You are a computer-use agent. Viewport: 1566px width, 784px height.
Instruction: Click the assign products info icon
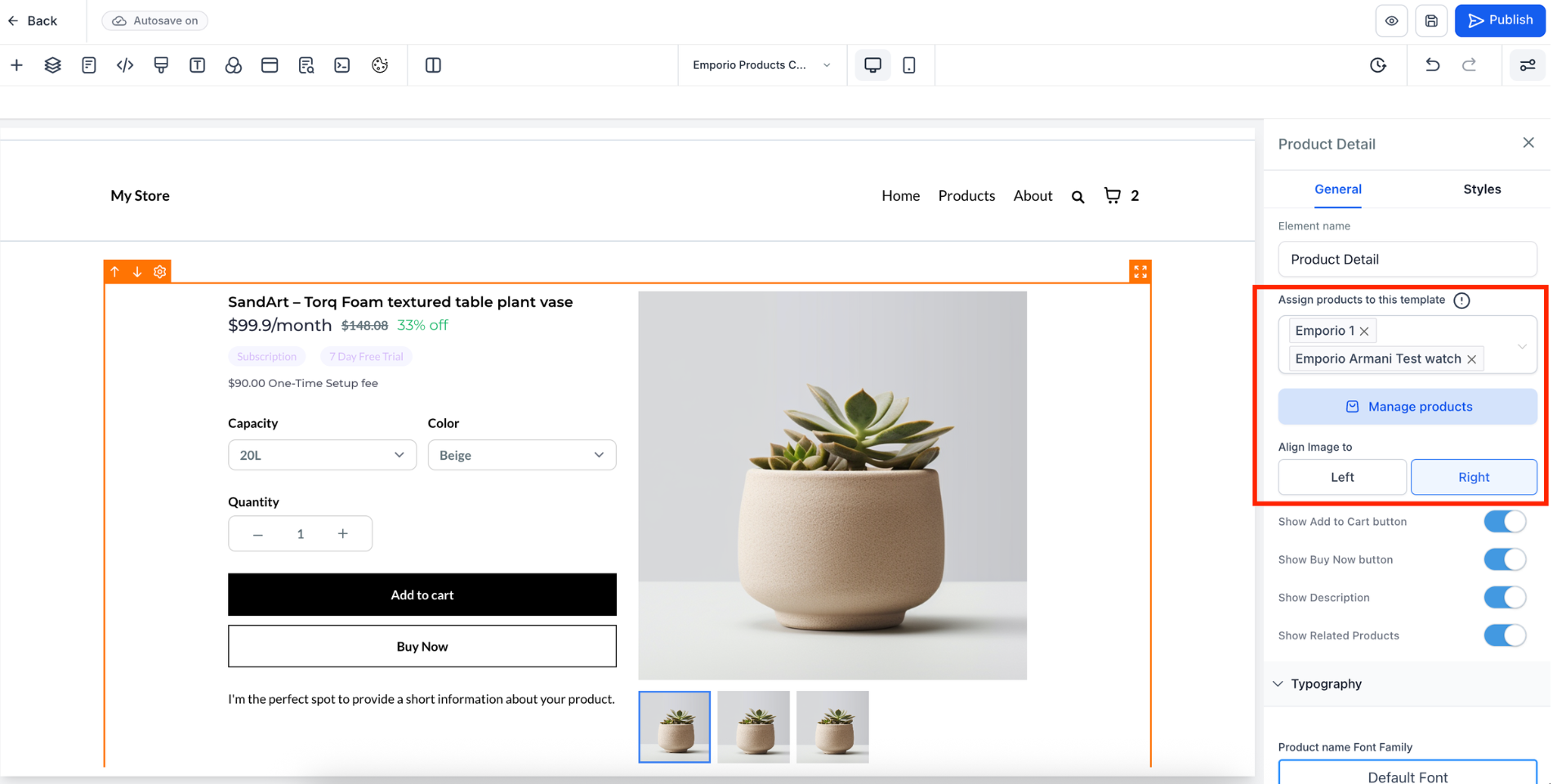[x=1462, y=301]
